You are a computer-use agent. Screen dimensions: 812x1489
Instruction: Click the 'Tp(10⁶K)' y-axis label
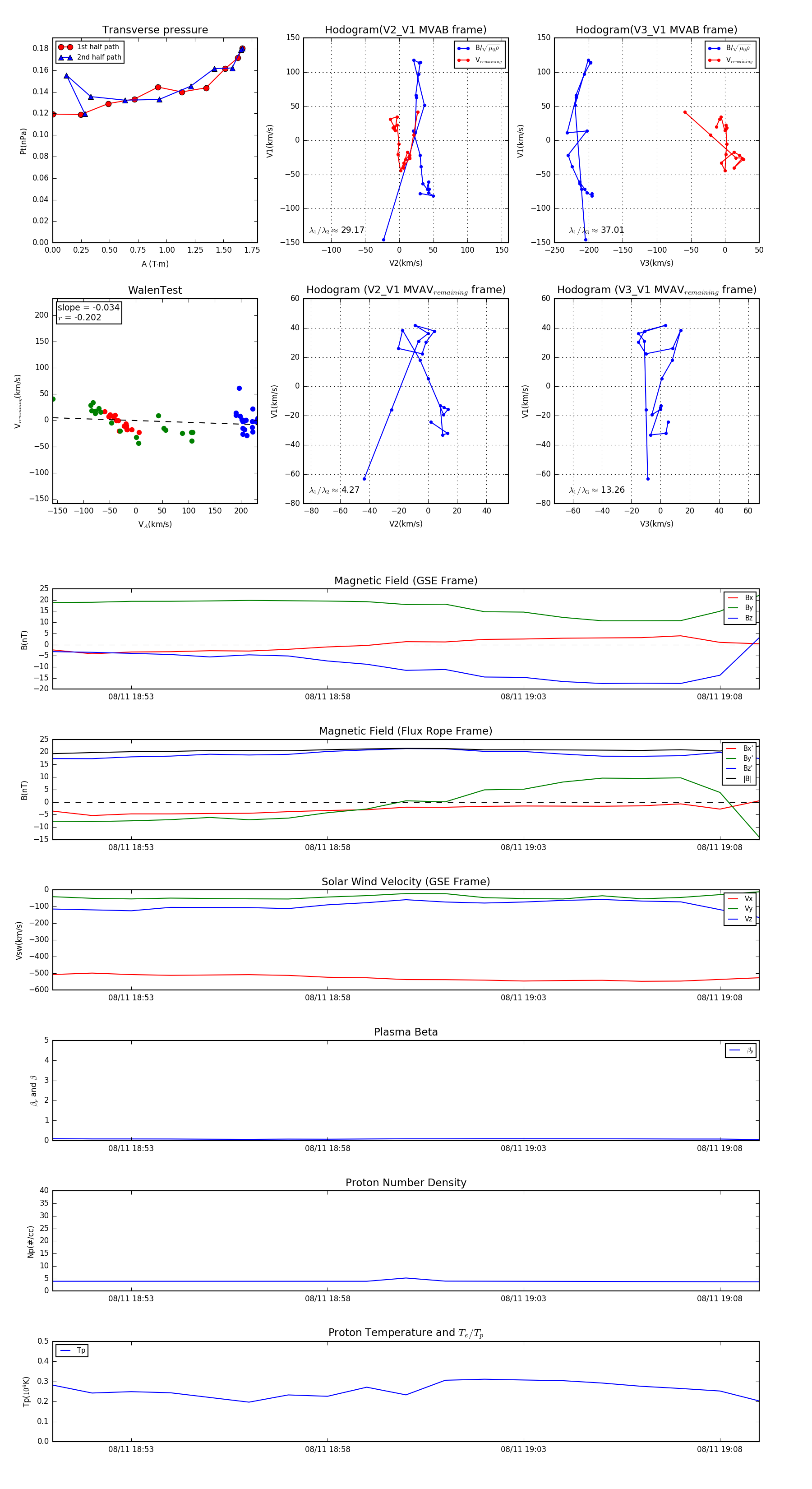(x=25, y=1392)
